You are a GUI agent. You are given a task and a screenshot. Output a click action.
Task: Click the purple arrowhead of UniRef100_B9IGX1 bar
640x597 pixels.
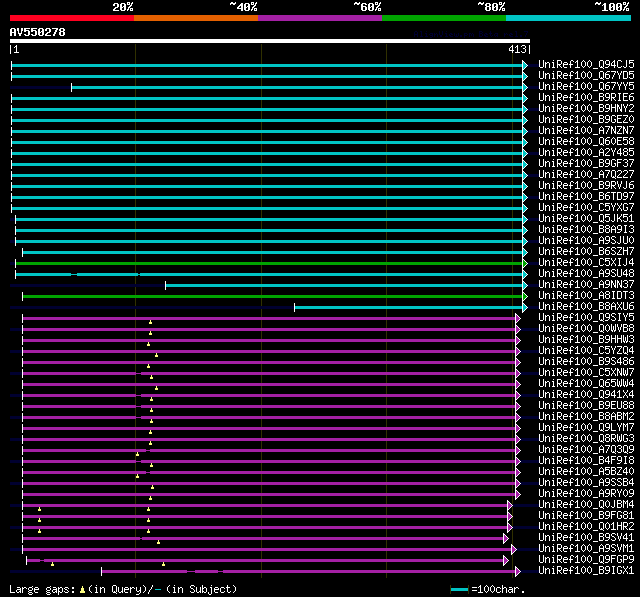[x=518, y=572]
